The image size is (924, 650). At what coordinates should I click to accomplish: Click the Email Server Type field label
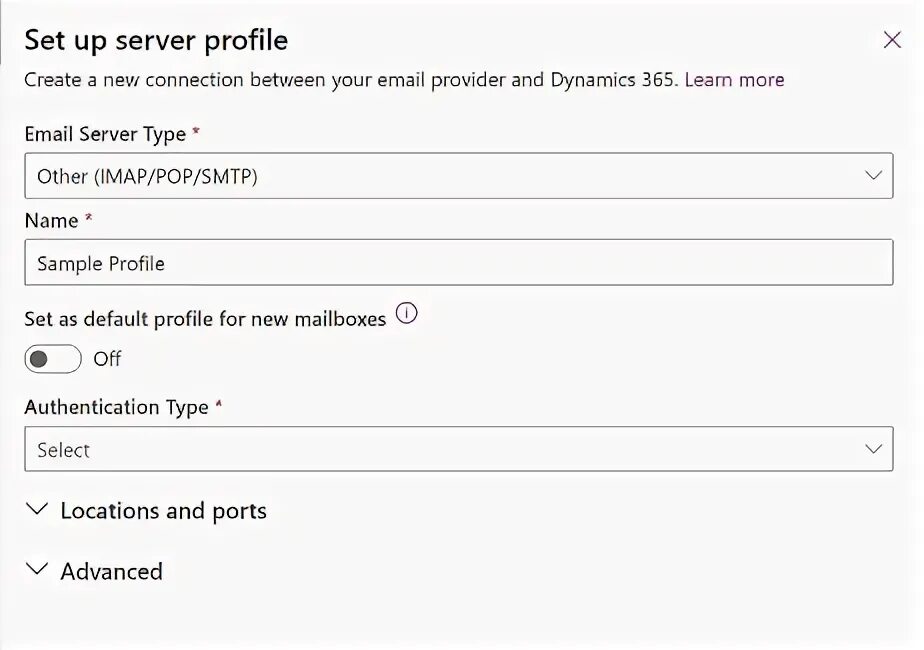tap(105, 134)
